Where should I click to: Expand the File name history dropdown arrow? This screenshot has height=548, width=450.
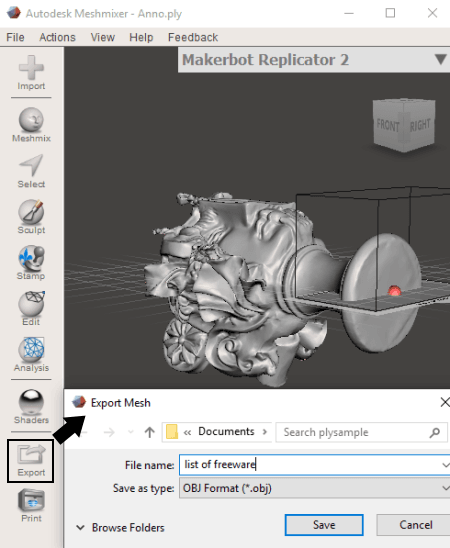pyautogui.click(x=445, y=464)
